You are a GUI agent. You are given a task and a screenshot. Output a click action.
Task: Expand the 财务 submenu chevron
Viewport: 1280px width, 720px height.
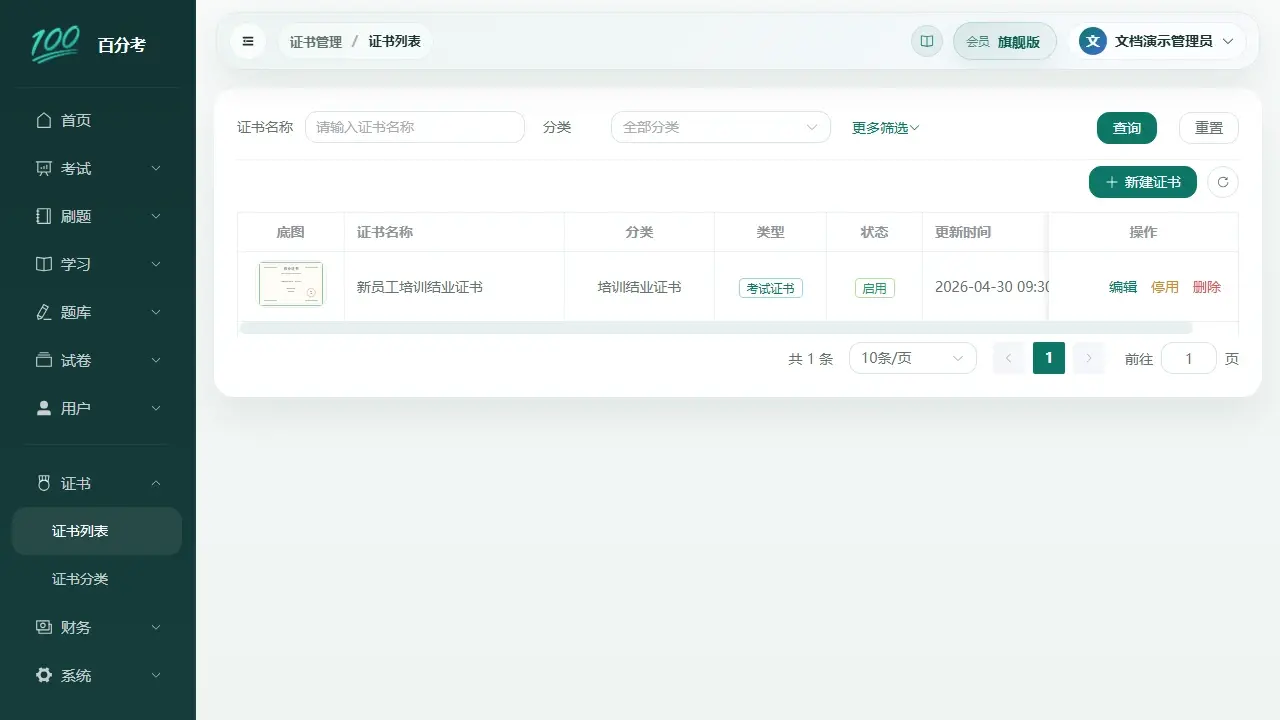[x=156, y=627]
